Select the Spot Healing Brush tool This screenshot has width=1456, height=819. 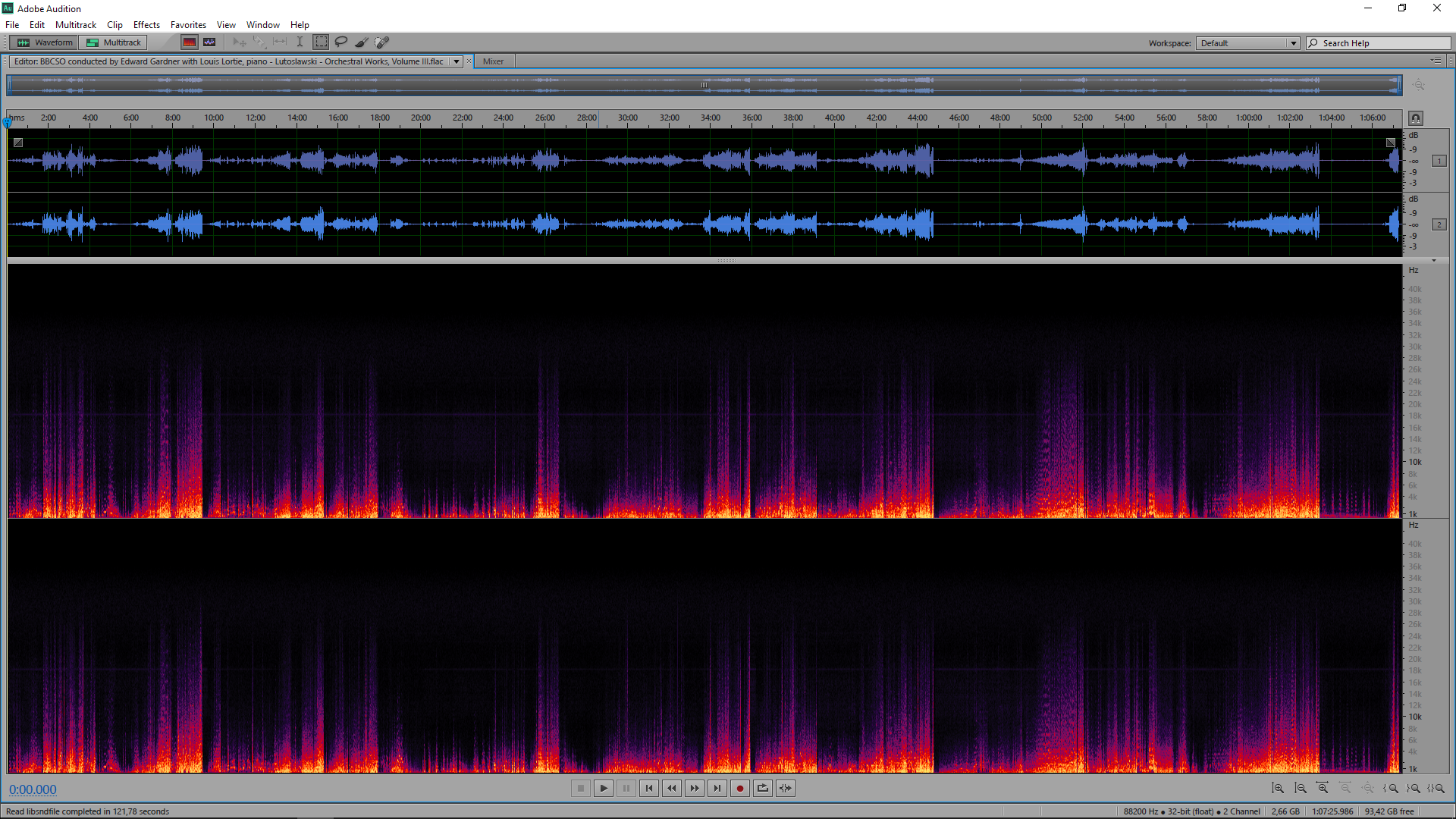tap(382, 42)
